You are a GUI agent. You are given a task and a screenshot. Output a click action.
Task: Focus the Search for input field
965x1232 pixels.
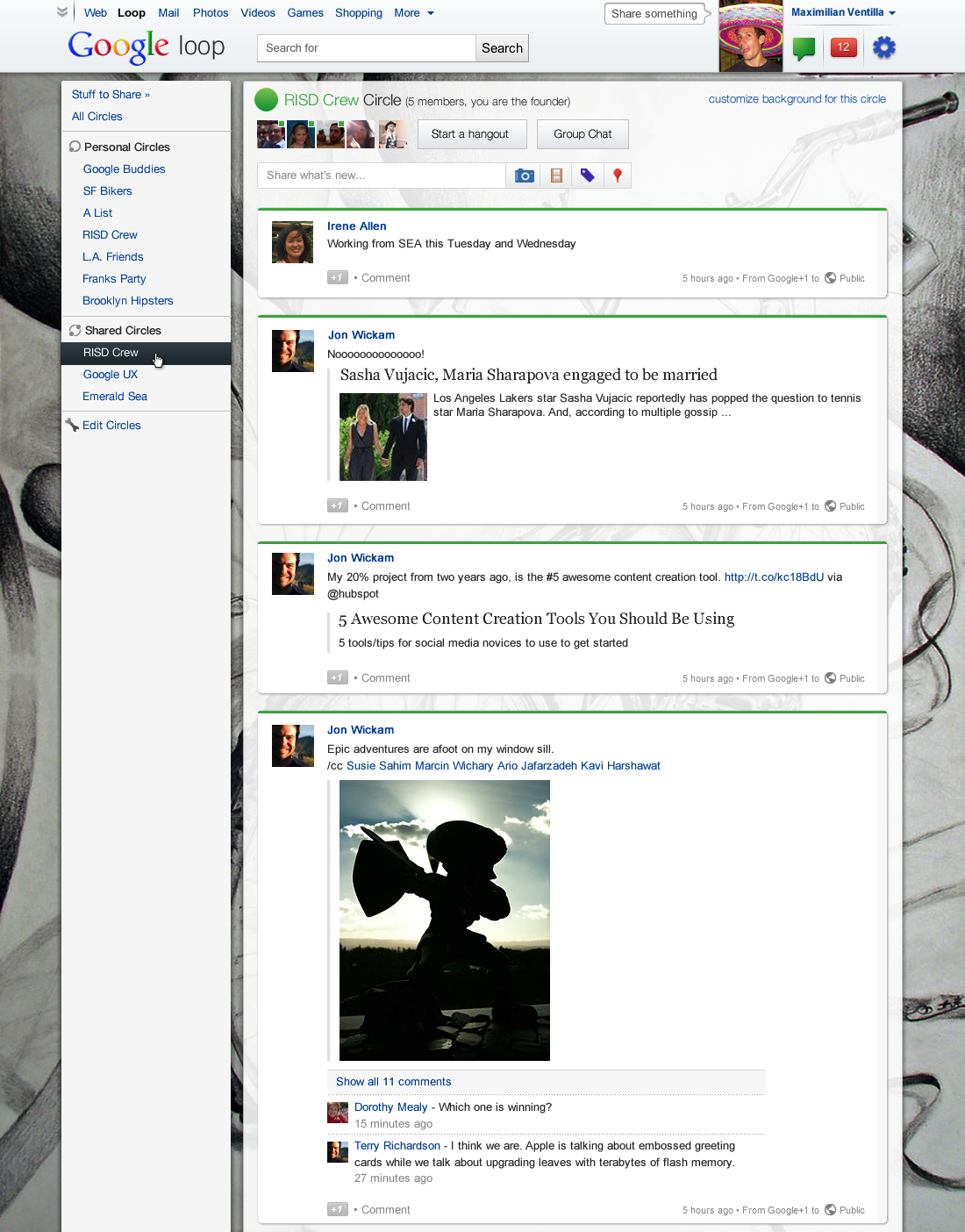[x=367, y=48]
